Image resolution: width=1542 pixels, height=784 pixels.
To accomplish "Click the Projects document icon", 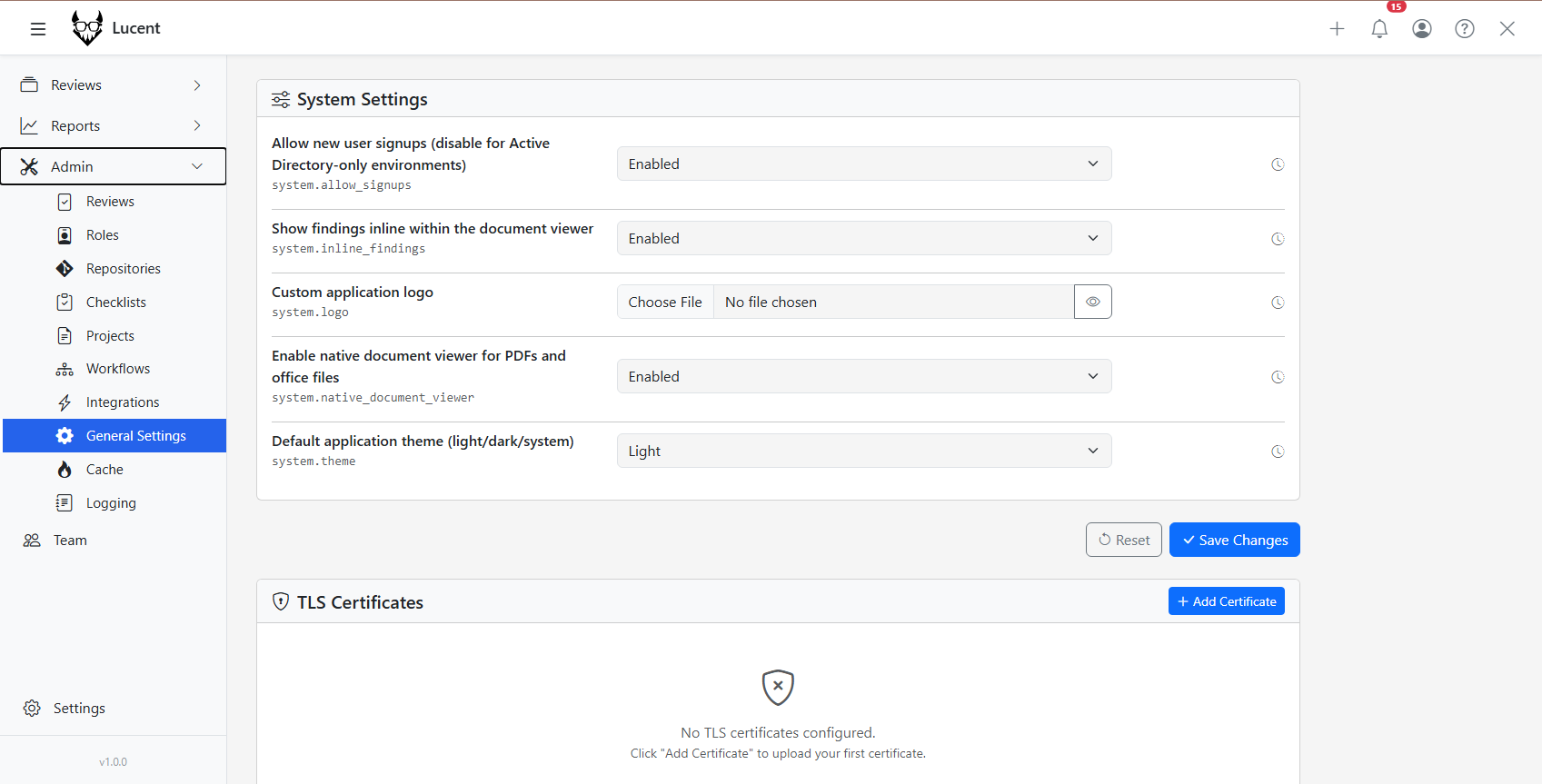I will click(65, 336).
